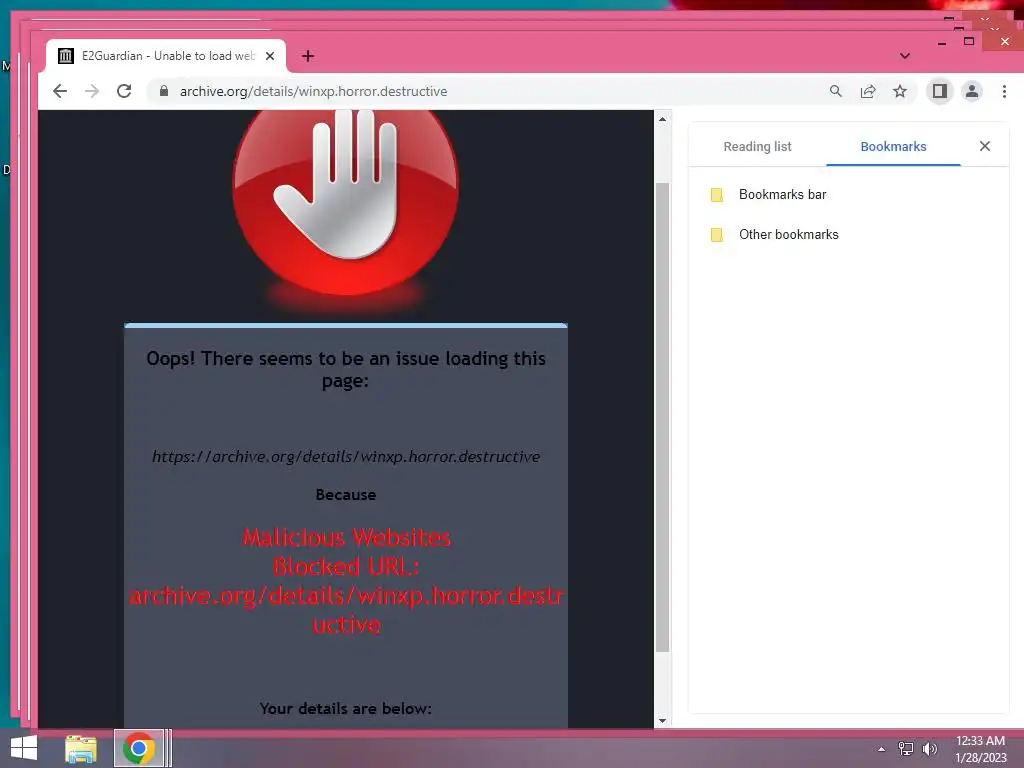1024x768 pixels.
Task: Close the E2Guardian tab
Action: click(x=270, y=56)
